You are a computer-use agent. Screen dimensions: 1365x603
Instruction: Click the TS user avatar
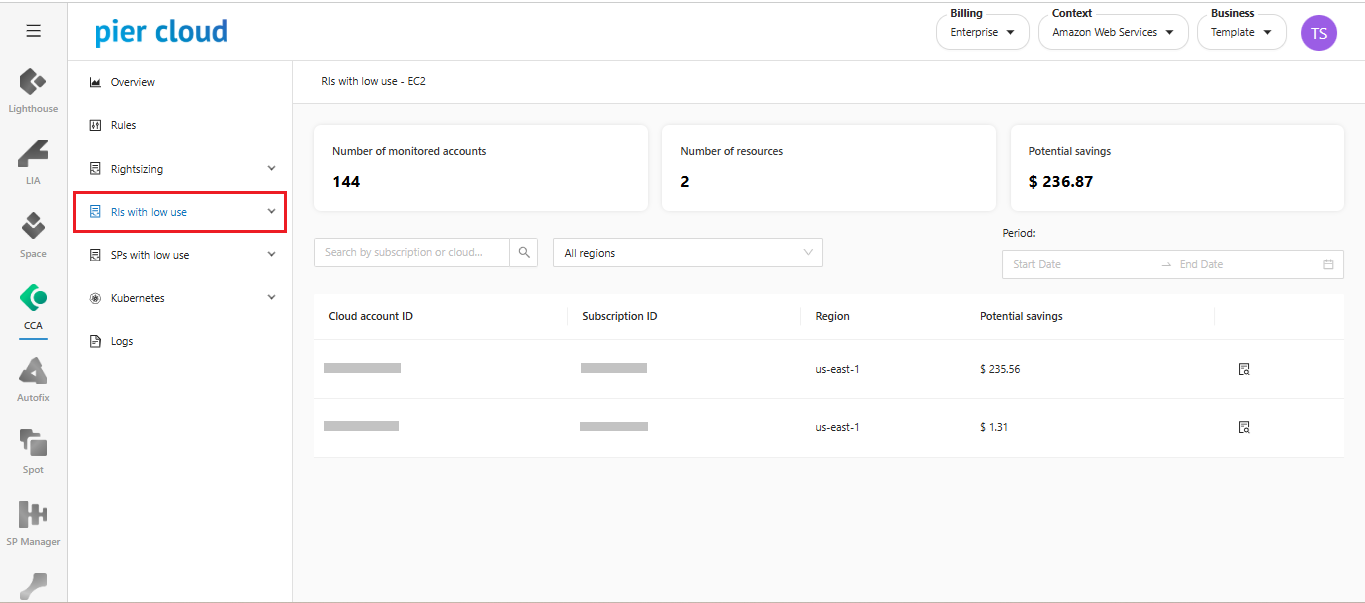pos(1318,33)
